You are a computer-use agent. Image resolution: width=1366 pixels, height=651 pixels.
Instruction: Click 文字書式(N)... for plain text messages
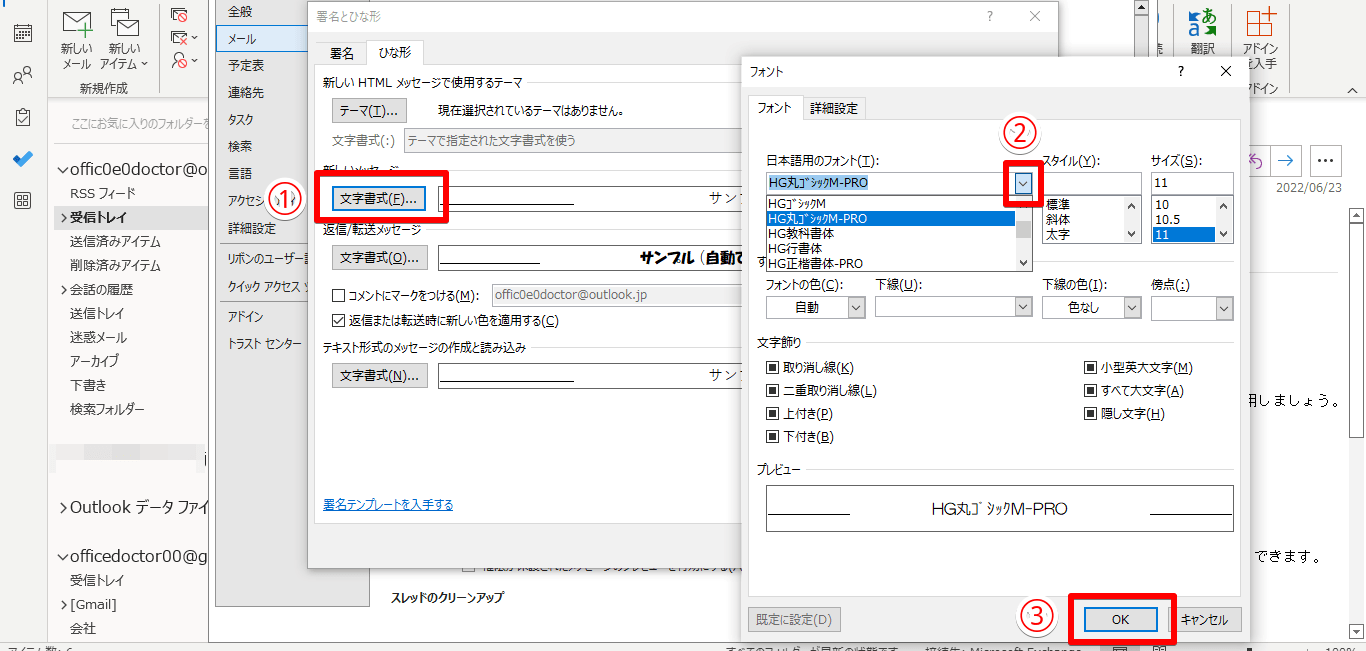click(379, 375)
